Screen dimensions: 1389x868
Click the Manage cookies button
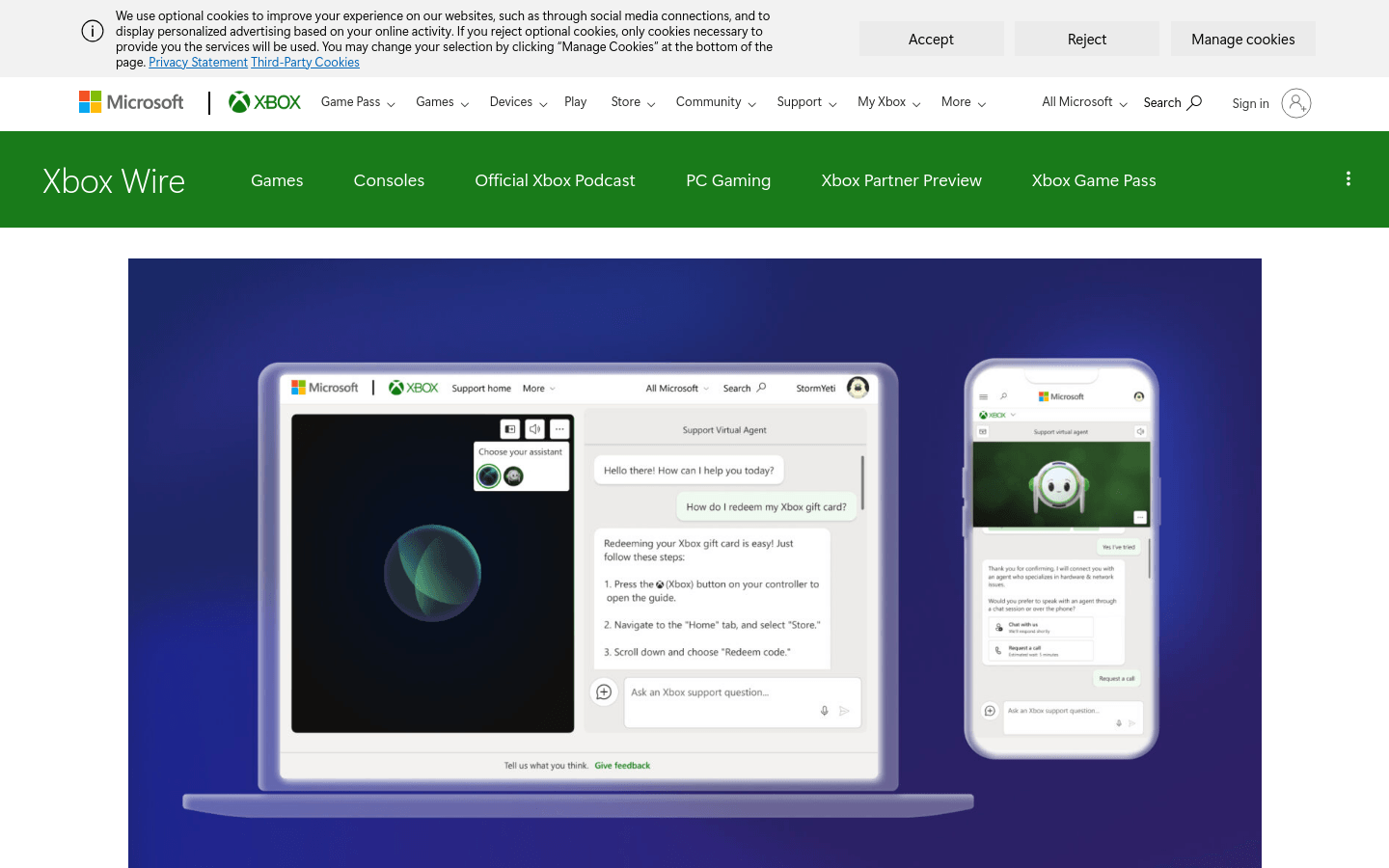[x=1243, y=39]
